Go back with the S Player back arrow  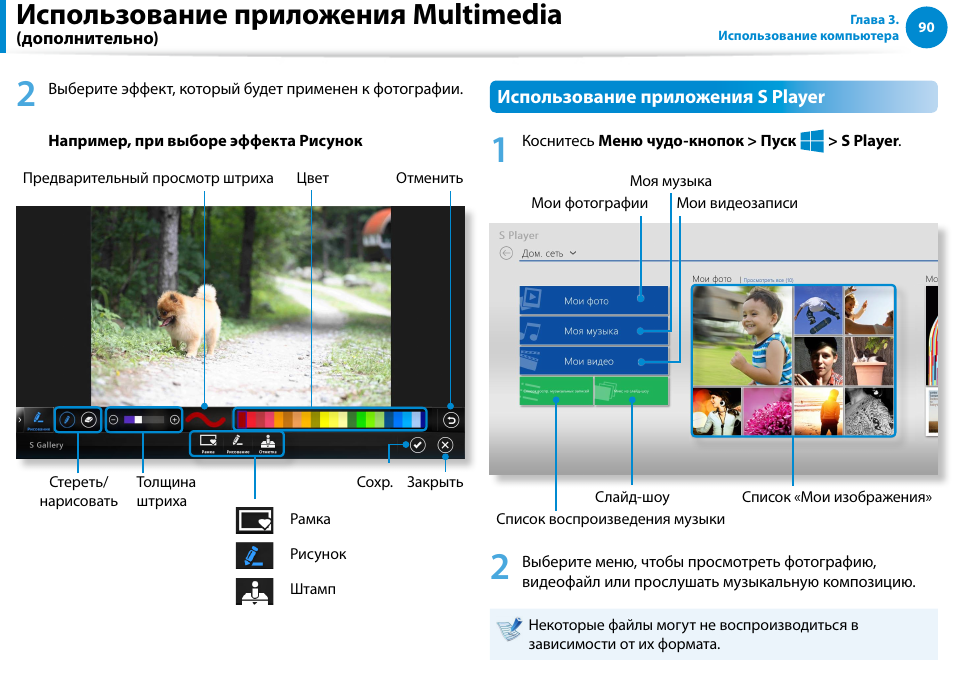[506, 253]
